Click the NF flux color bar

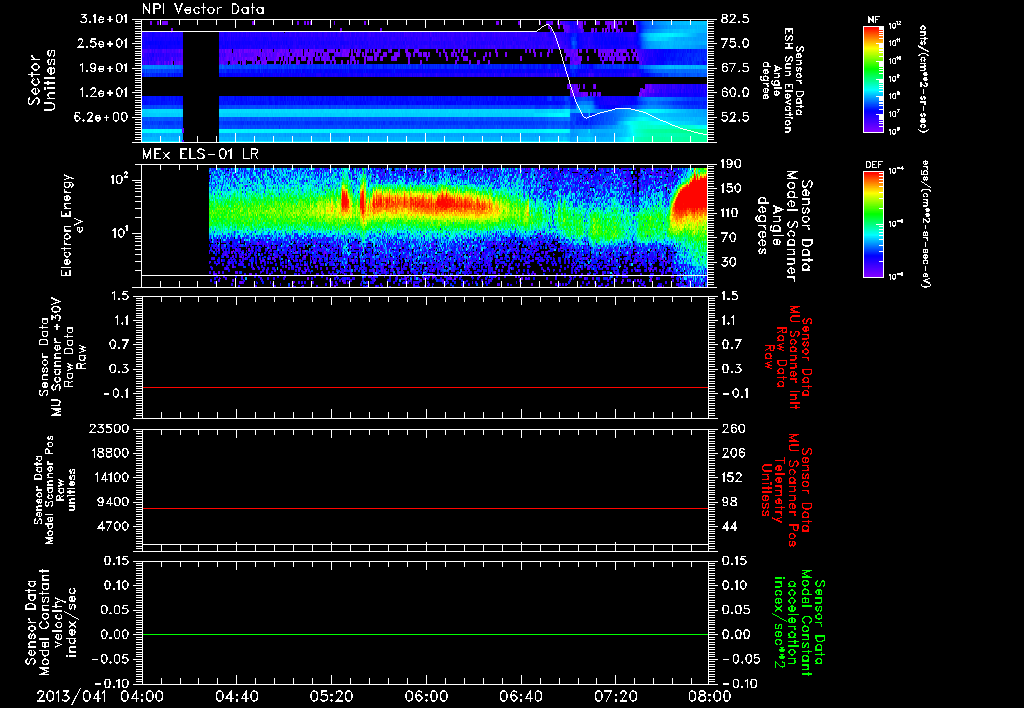pyautogui.click(x=874, y=78)
